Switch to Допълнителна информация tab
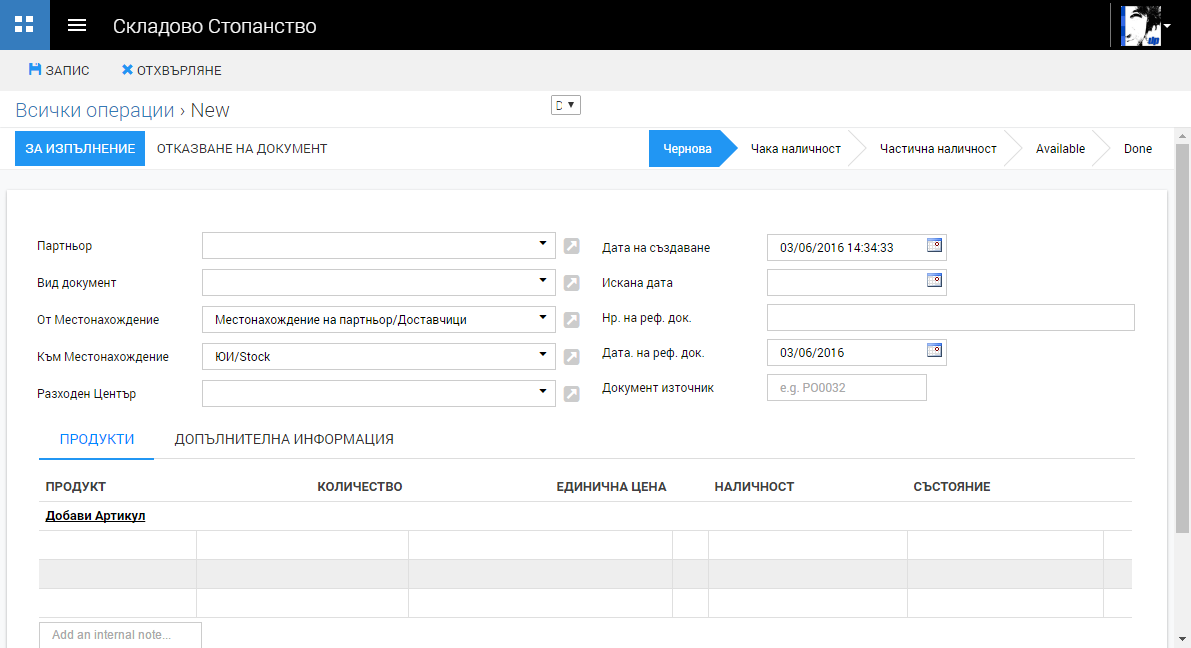The height and width of the screenshot is (648, 1191). [x=284, y=439]
